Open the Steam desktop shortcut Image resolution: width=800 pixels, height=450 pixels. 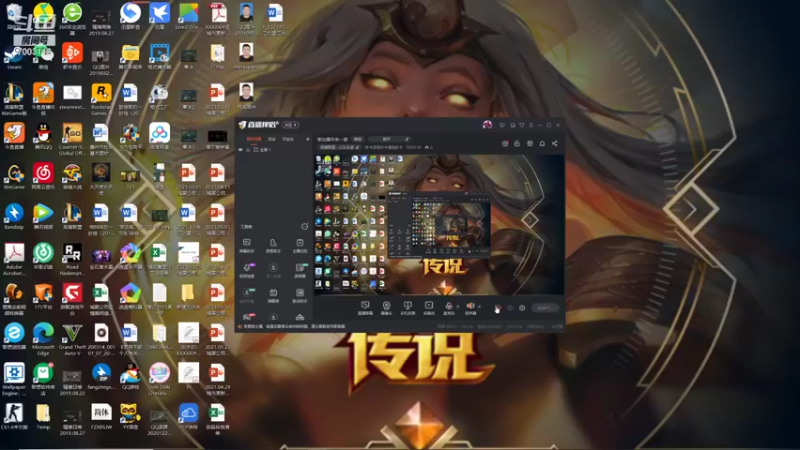(14, 57)
